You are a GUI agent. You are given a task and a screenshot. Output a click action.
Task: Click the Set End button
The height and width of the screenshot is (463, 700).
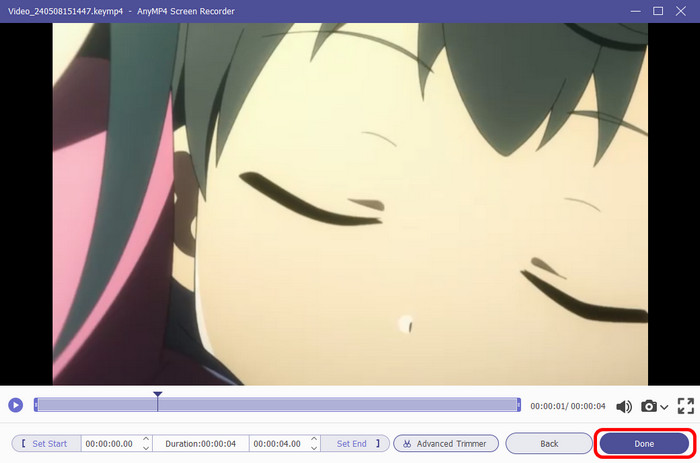point(355,443)
